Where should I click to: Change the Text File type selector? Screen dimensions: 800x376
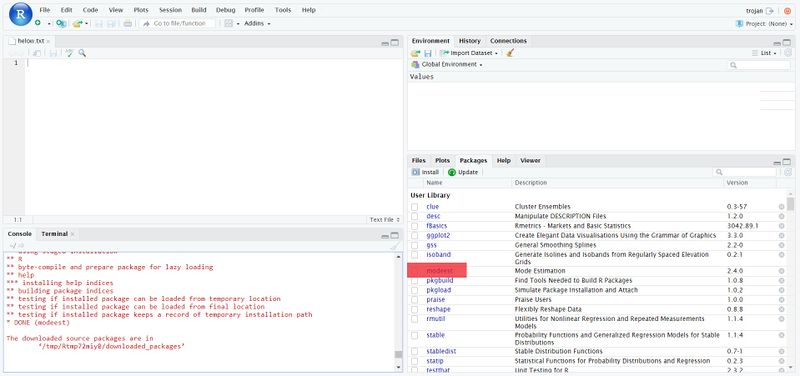point(385,219)
